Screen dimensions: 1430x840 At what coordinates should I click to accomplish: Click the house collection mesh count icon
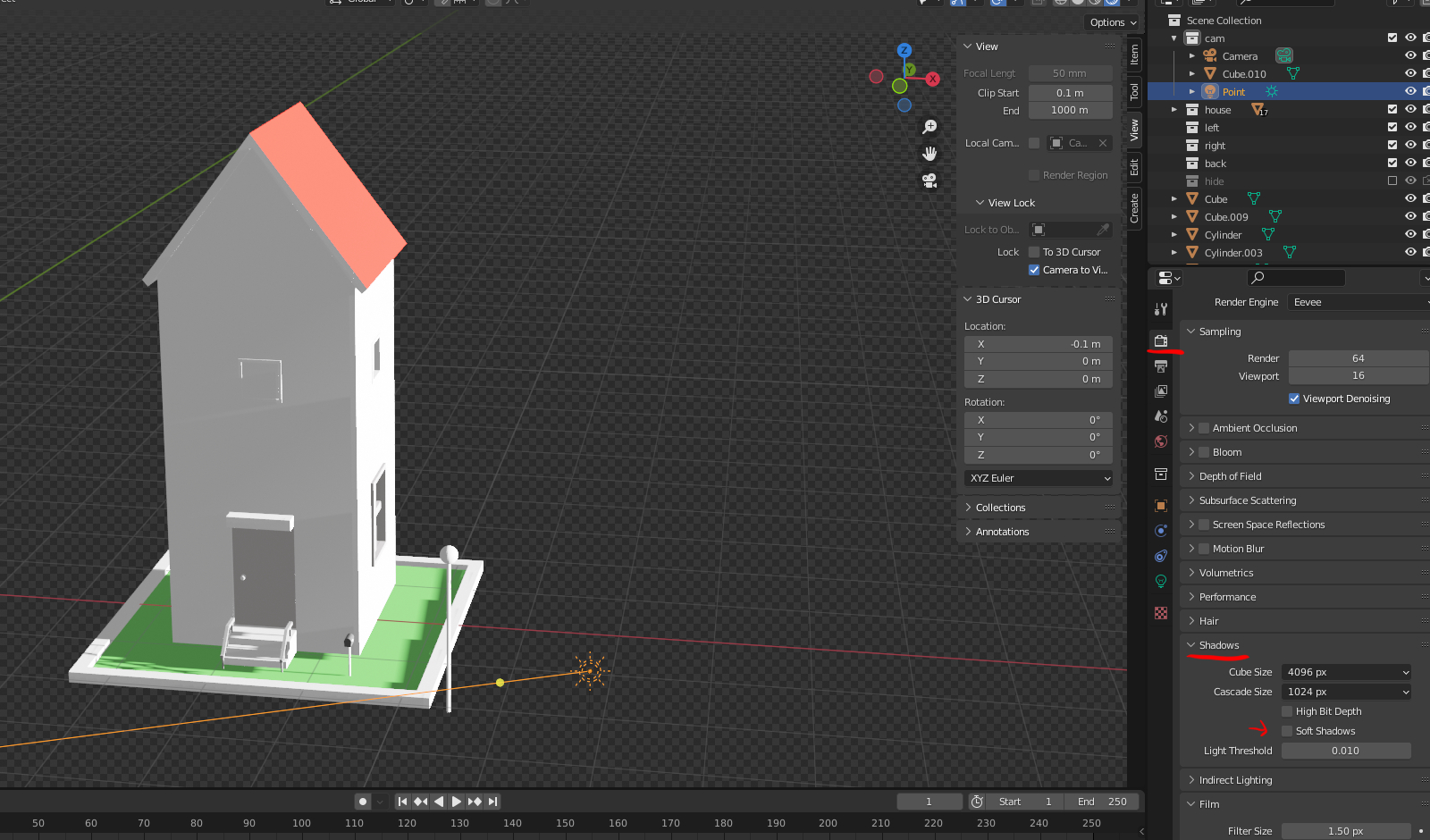click(x=1258, y=110)
